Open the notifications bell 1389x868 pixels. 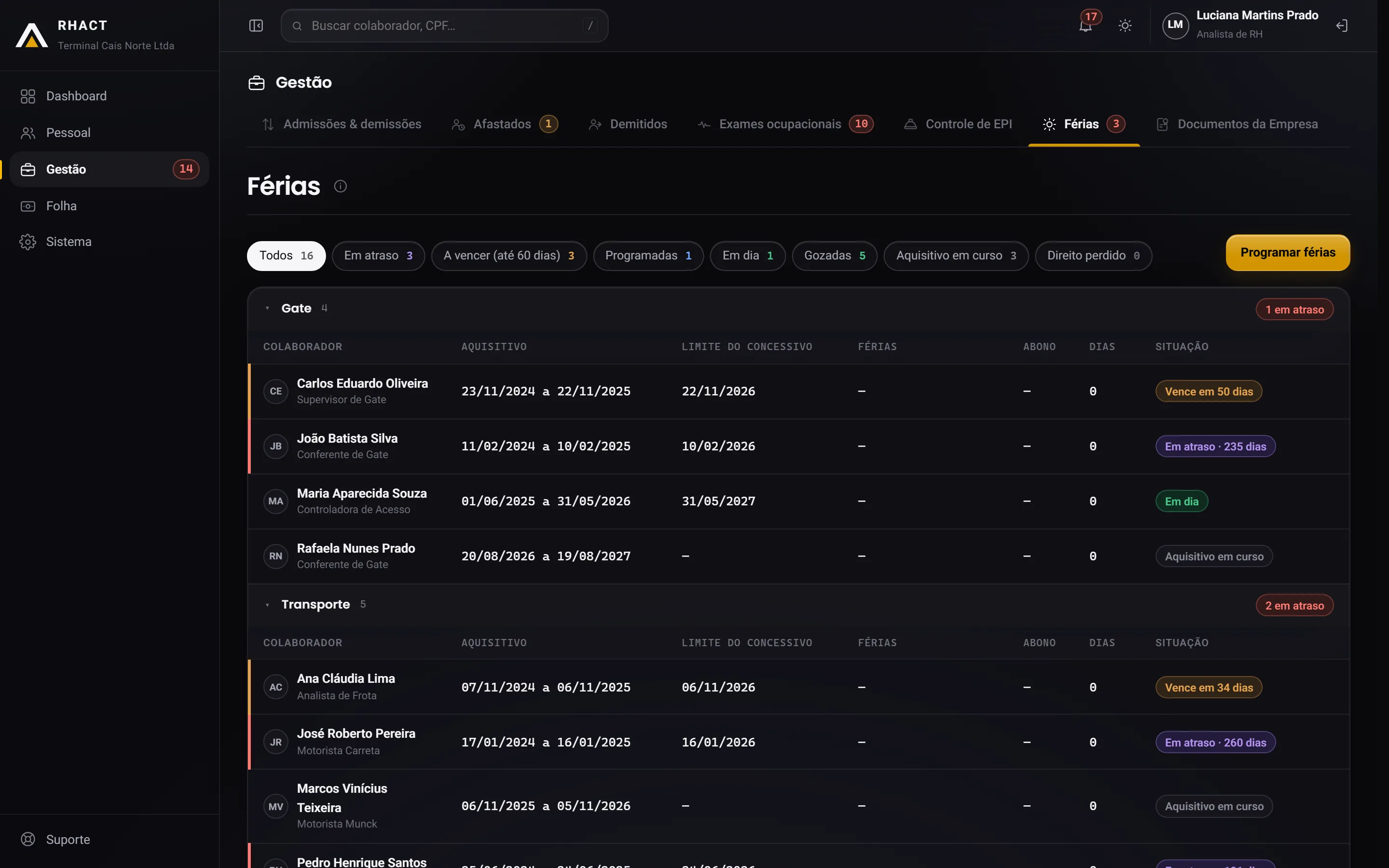point(1085,26)
